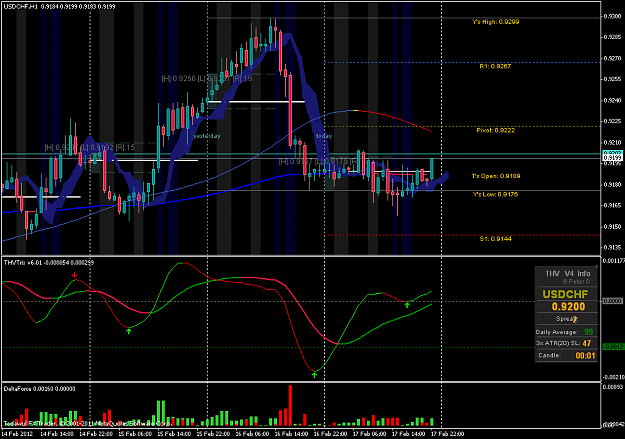Click the 16 Feb 14:00 time label

pyautogui.click(x=292, y=433)
